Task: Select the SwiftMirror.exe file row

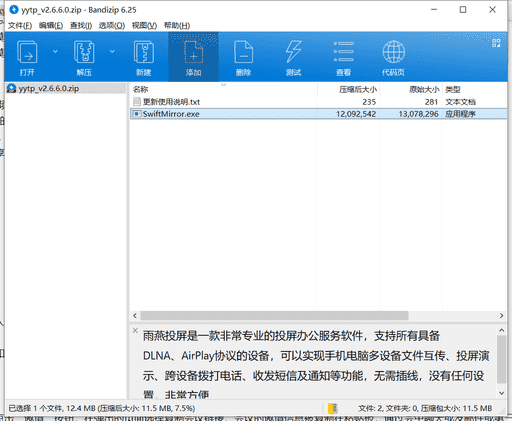Action: (318, 114)
